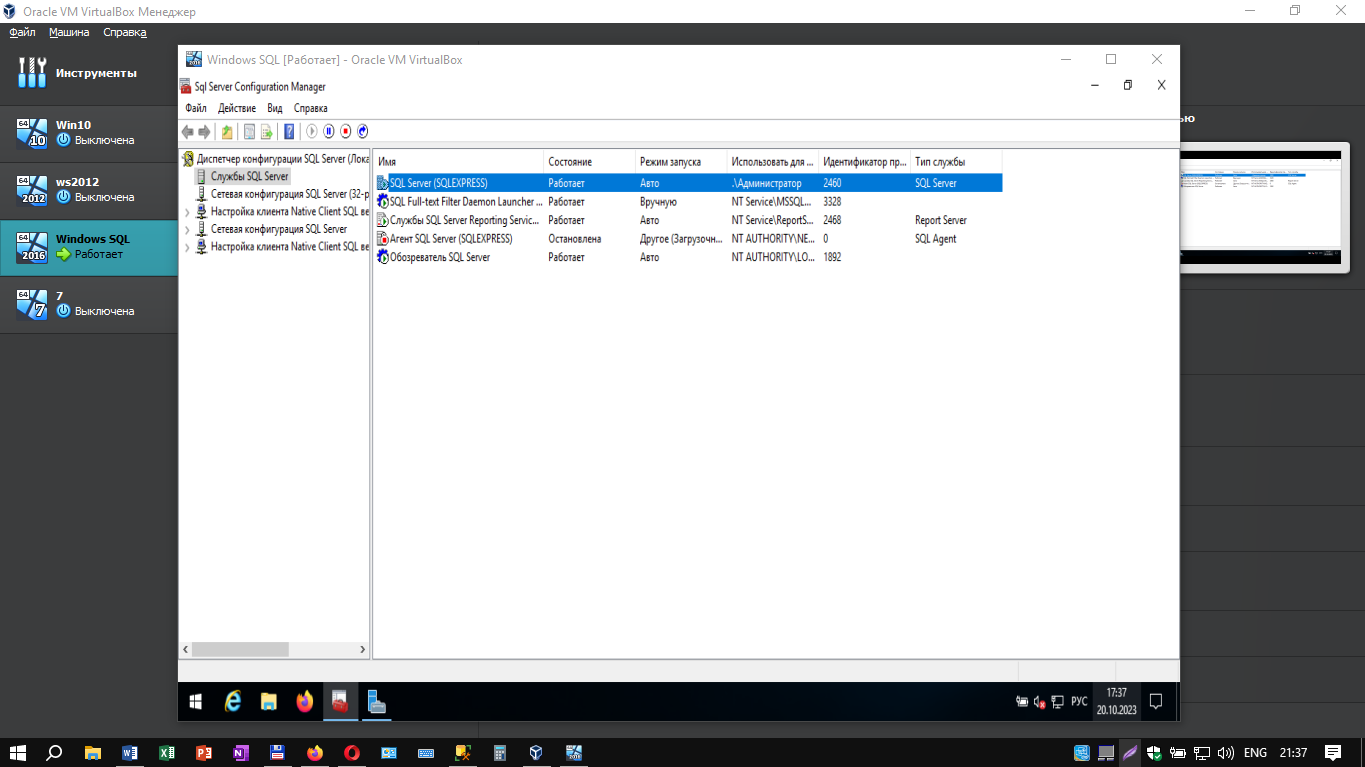1365x767 pixels.
Task: Click Инструменты in the VirtualBox Manager sidebar
Action: click(89, 73)
